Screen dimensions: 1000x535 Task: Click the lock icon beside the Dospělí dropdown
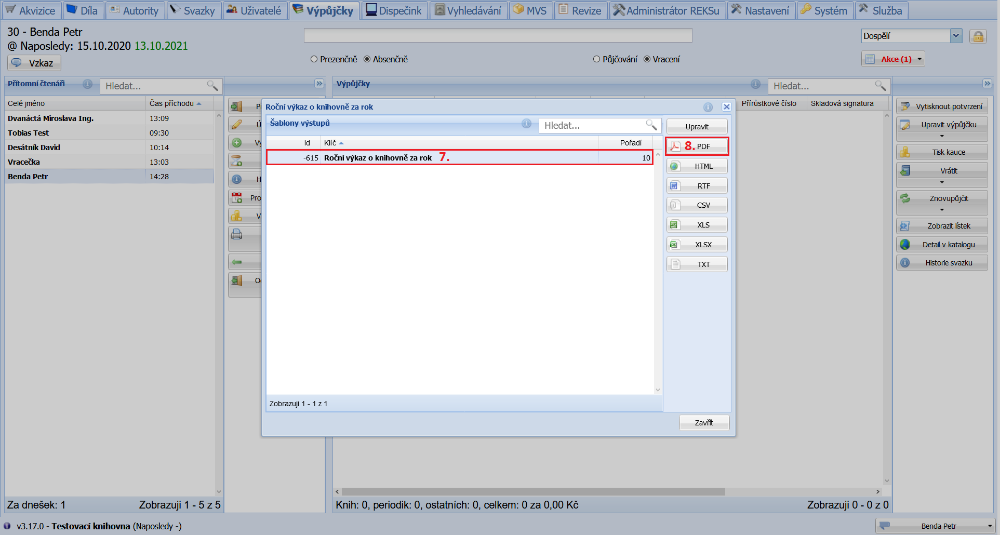point(978,36)
